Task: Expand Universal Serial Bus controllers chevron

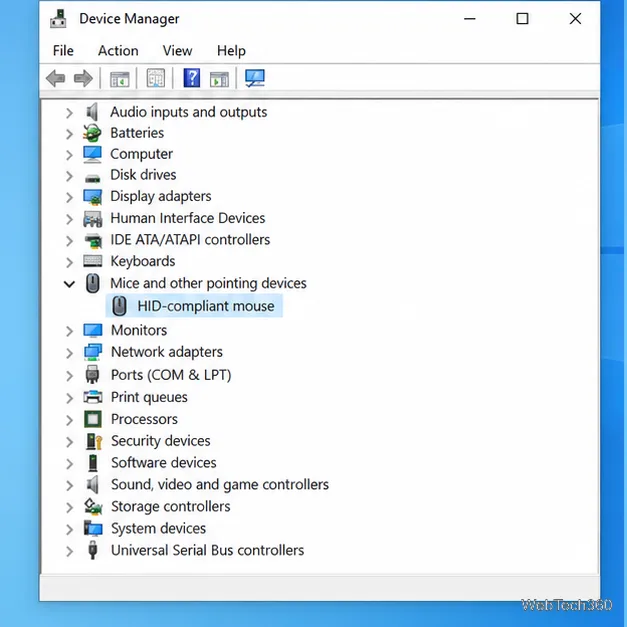Action: click(69, 551)
